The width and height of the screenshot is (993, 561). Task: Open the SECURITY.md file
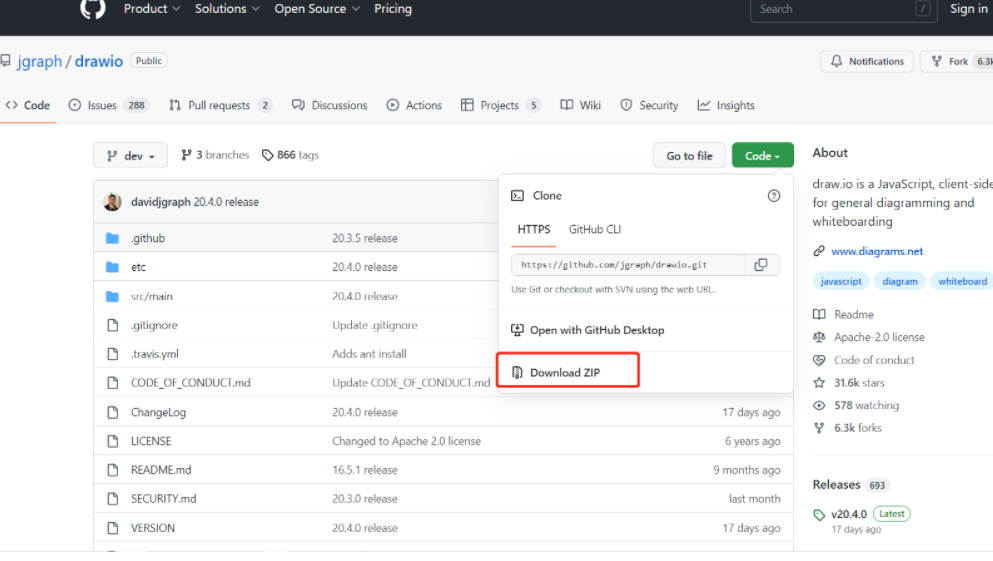tap(163, 499)
